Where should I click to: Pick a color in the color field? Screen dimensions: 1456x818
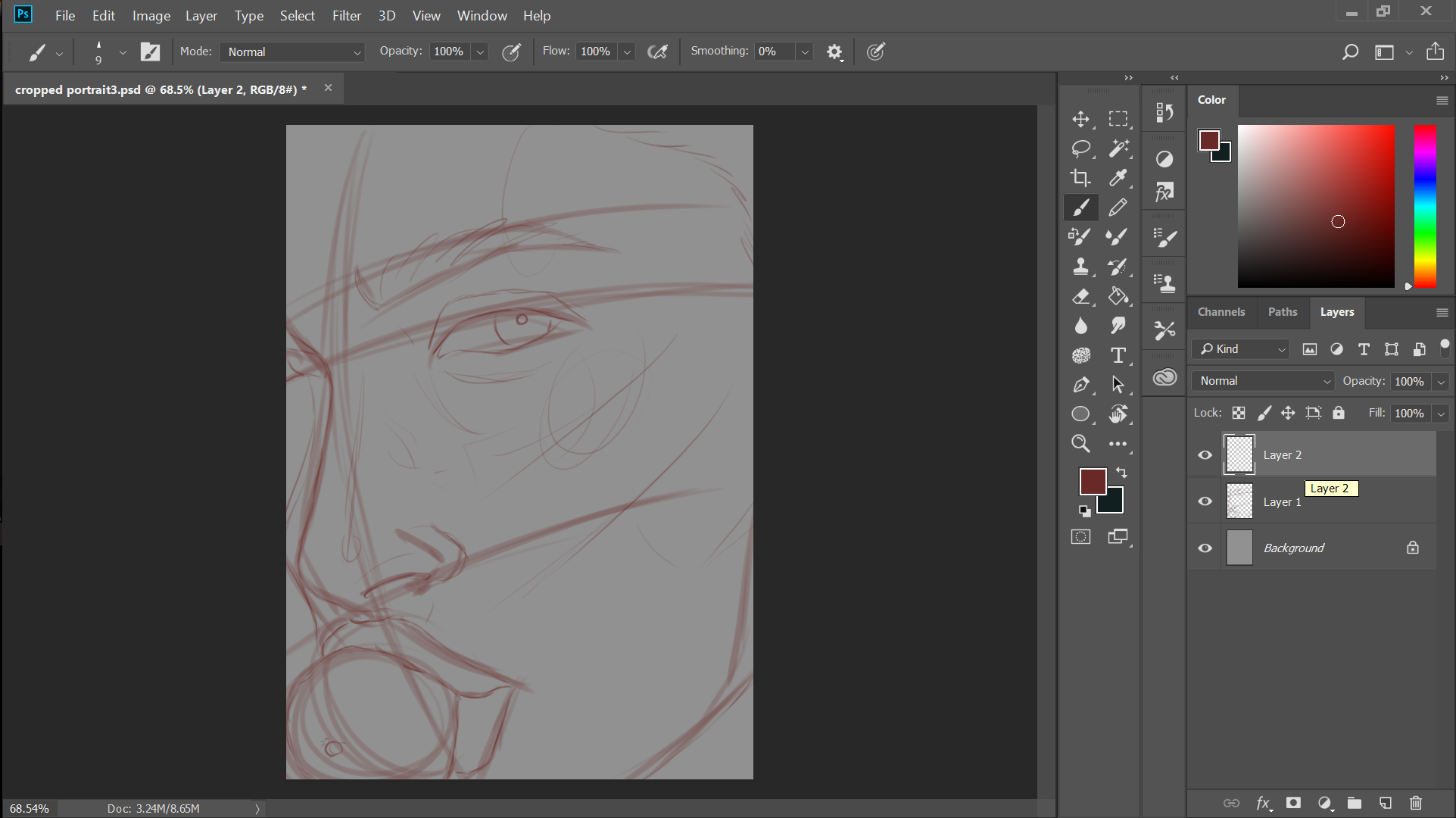pos(1316,207)
